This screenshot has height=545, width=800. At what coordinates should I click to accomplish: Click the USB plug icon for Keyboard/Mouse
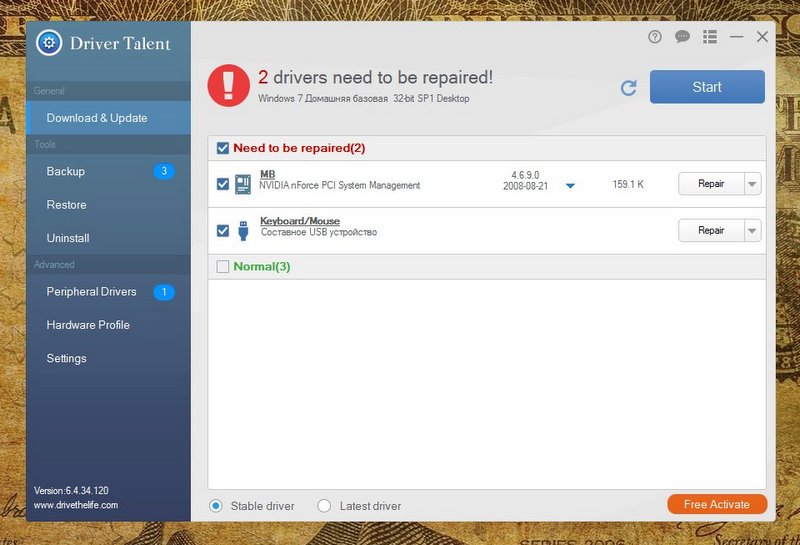click(x=243, y=231)
